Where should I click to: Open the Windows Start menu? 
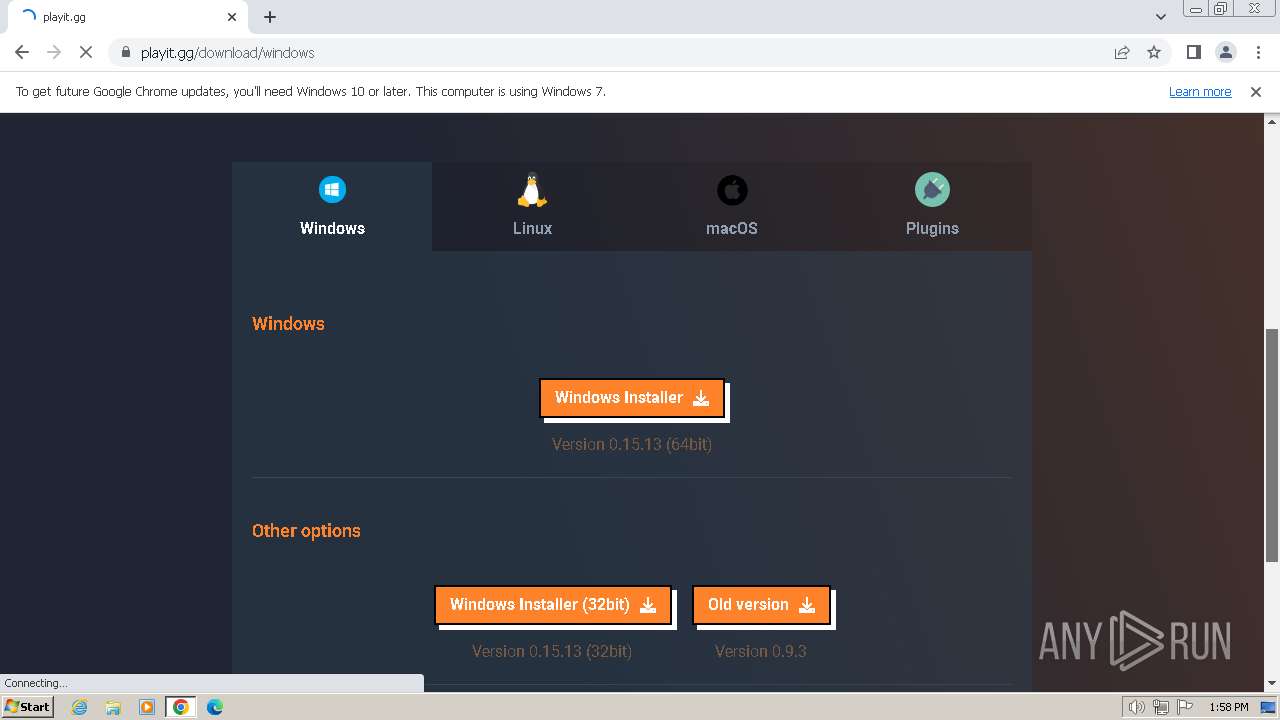[28, 707]
